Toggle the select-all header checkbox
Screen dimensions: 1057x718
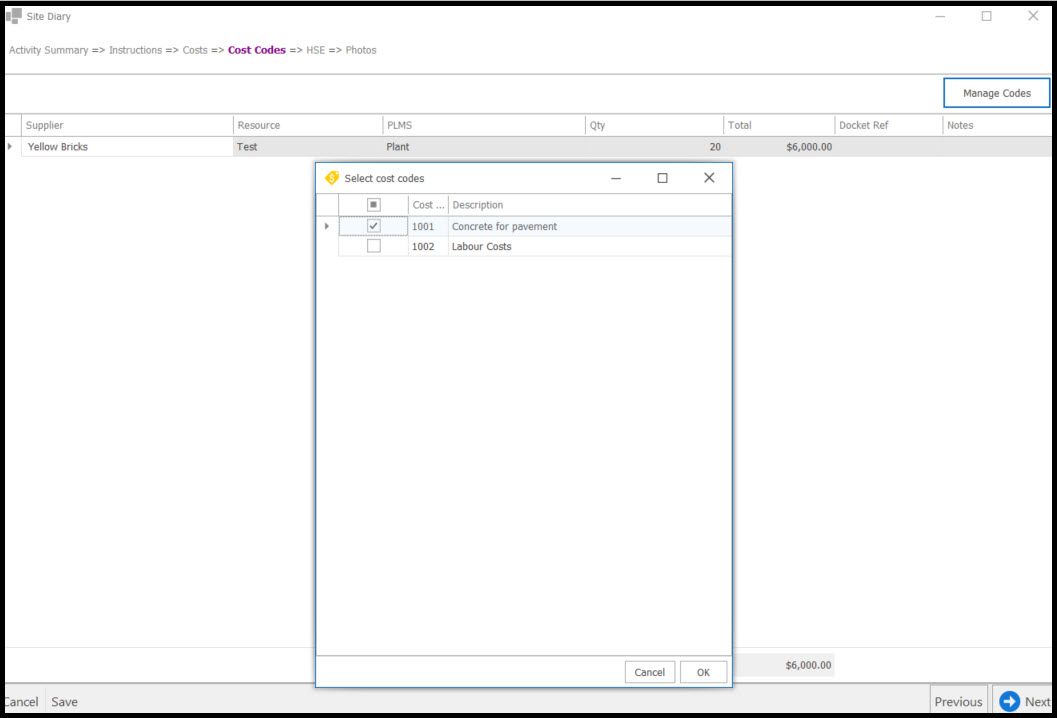(373, 205)
